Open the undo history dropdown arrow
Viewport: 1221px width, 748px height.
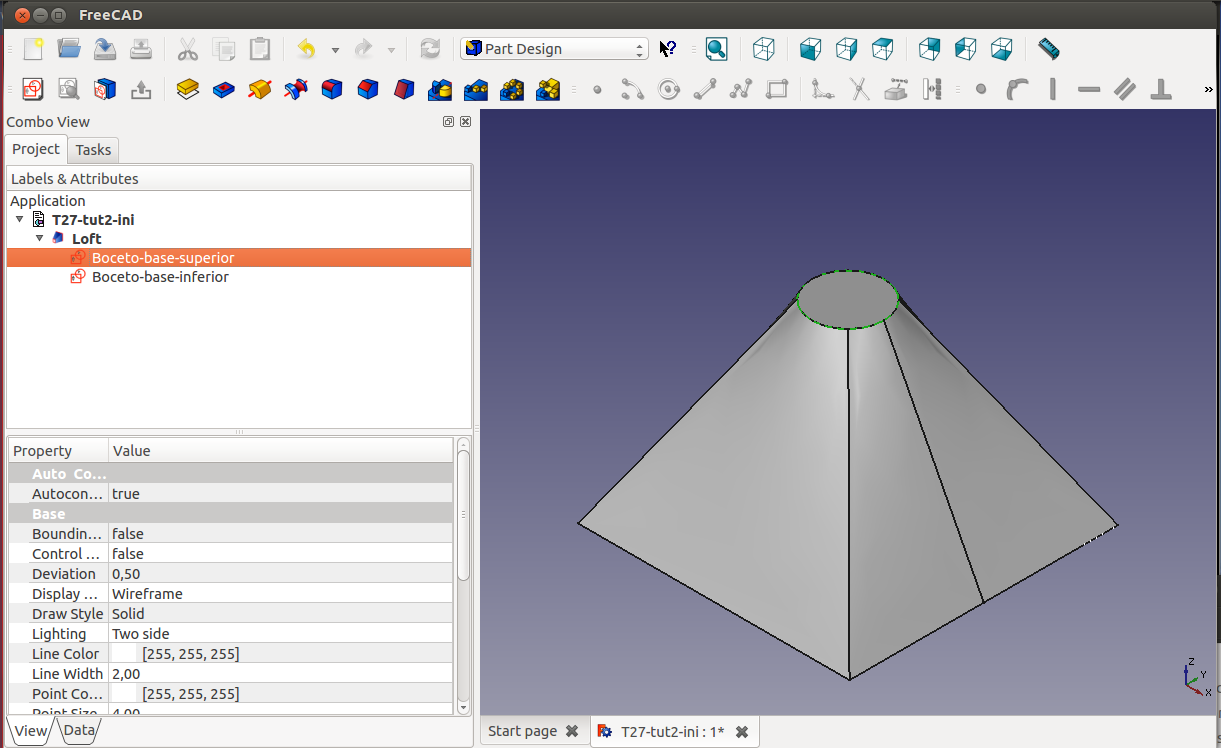335,50
